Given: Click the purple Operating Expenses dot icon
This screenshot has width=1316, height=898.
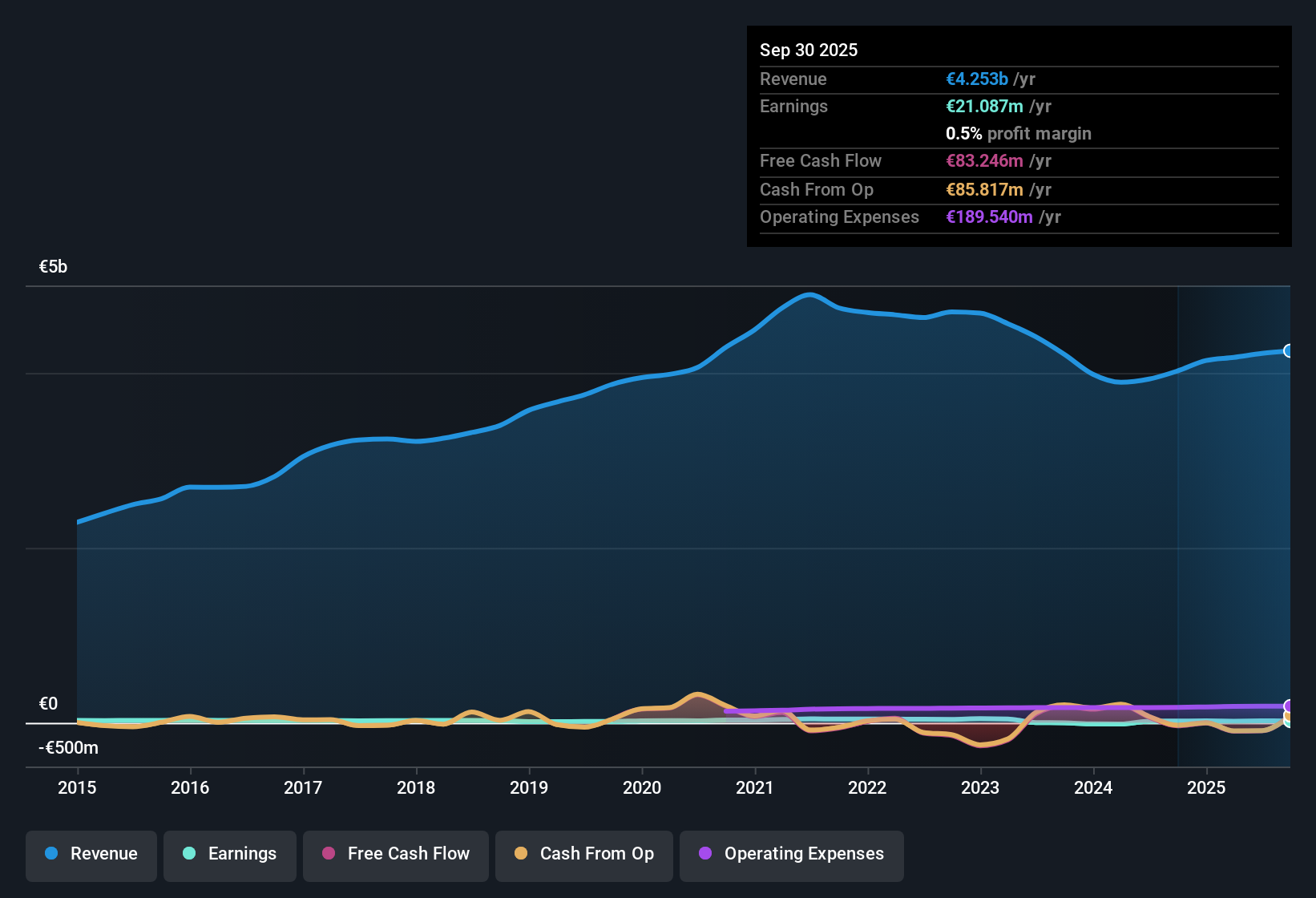Looking at the screenshot, I should coord(705,854).
